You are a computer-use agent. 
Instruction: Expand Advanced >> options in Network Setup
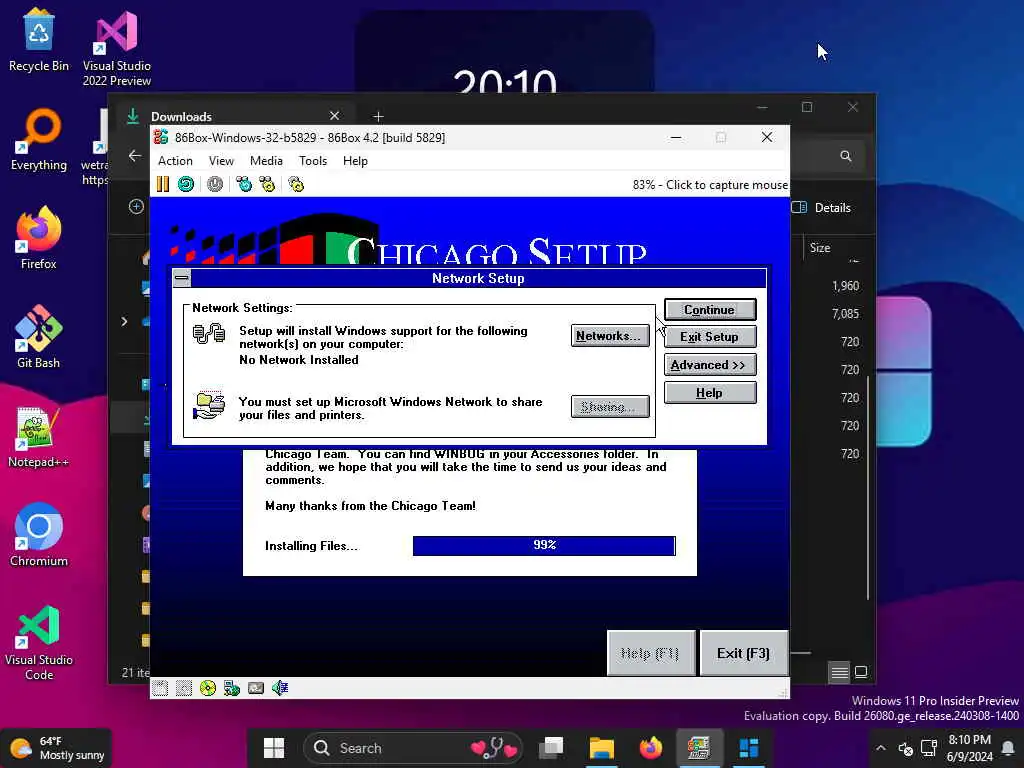[x=710, y=365]
